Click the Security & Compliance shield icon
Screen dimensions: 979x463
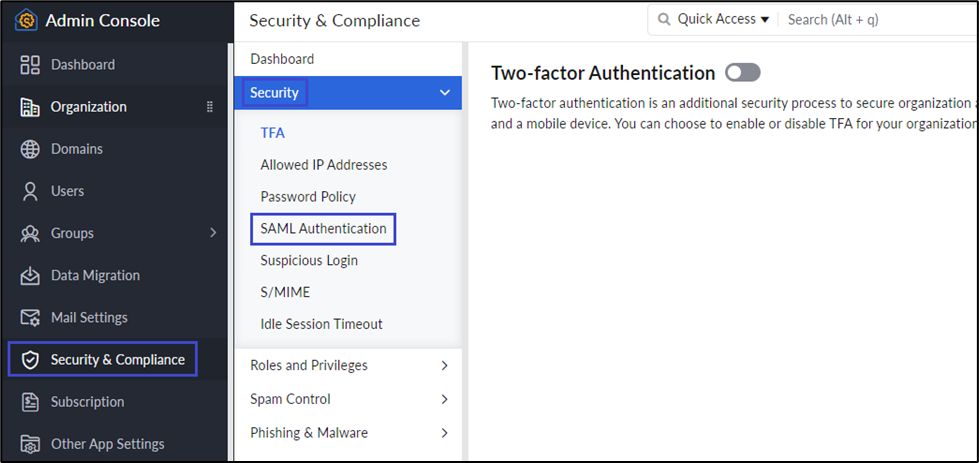pyautogui.click(x=30, y=360)
